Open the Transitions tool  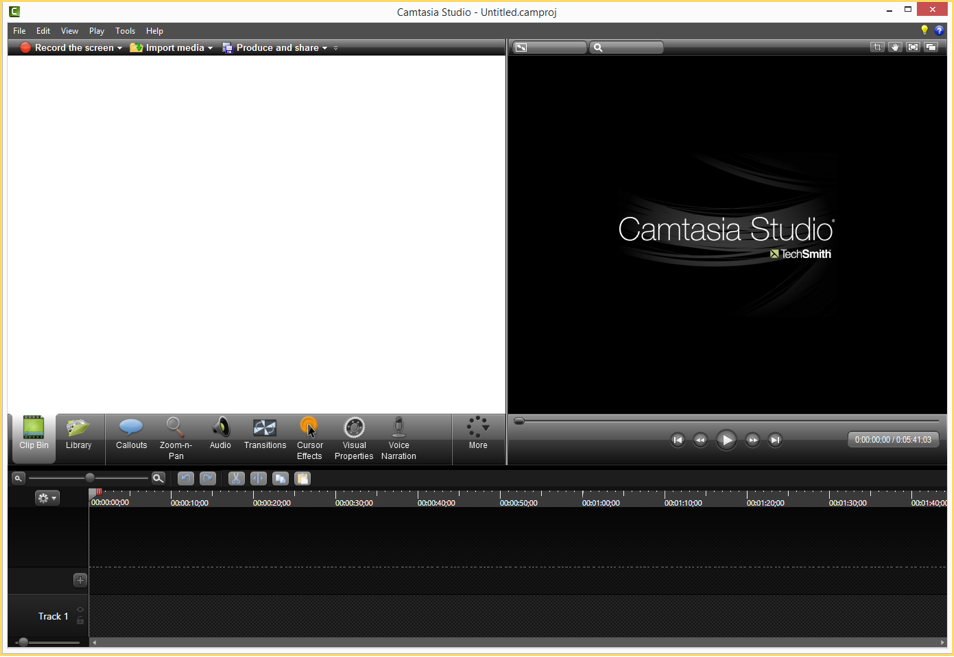[265, 433]
